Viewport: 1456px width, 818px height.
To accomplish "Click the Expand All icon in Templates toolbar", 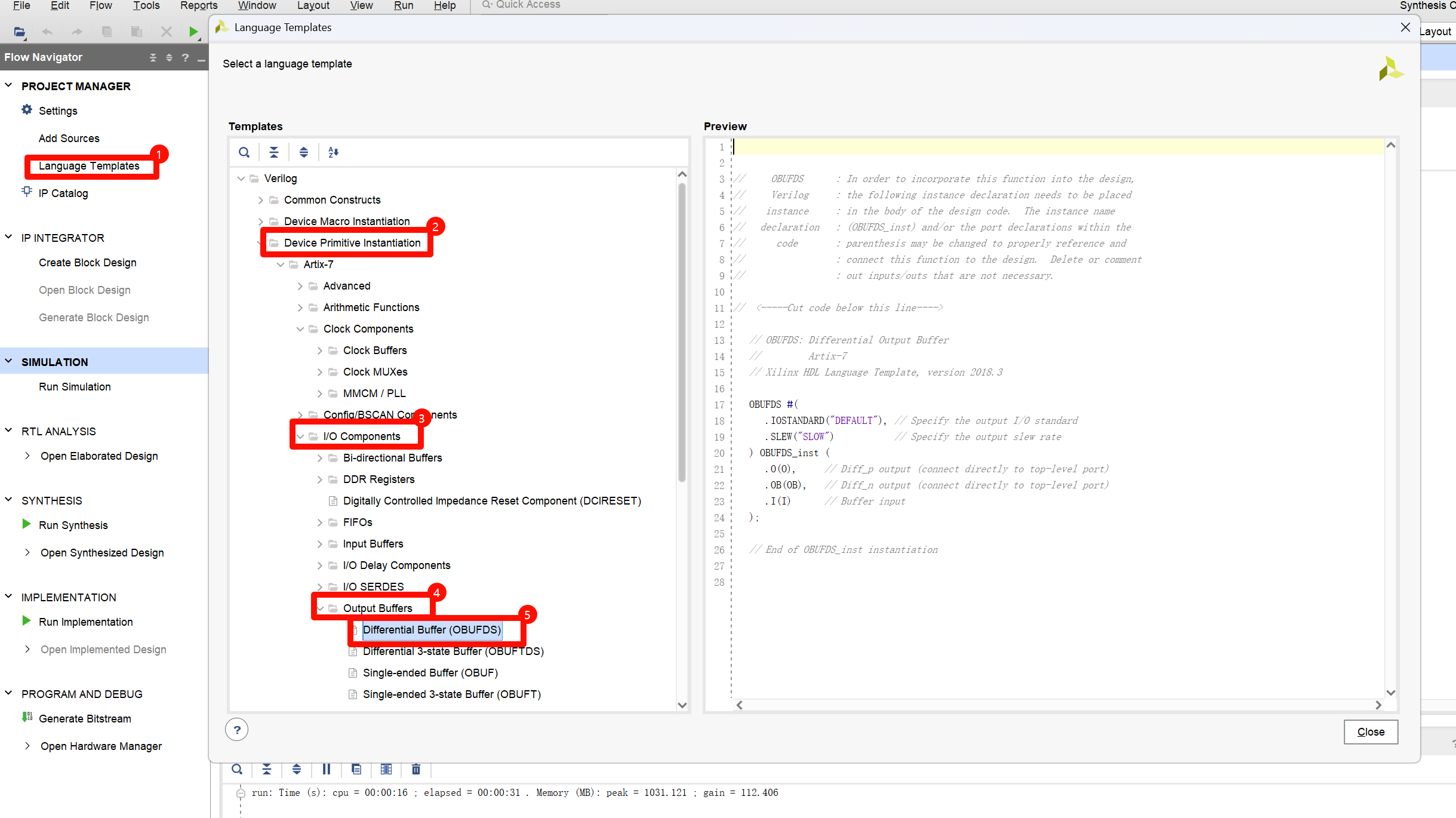I will pyautogui.click(x=304, y=152).
